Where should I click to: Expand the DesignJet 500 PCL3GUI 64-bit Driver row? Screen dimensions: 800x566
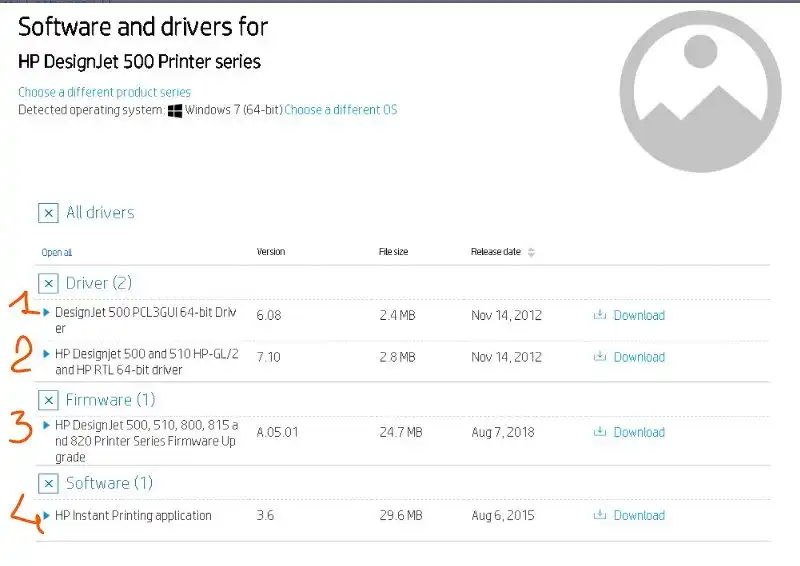pos(47,313)
